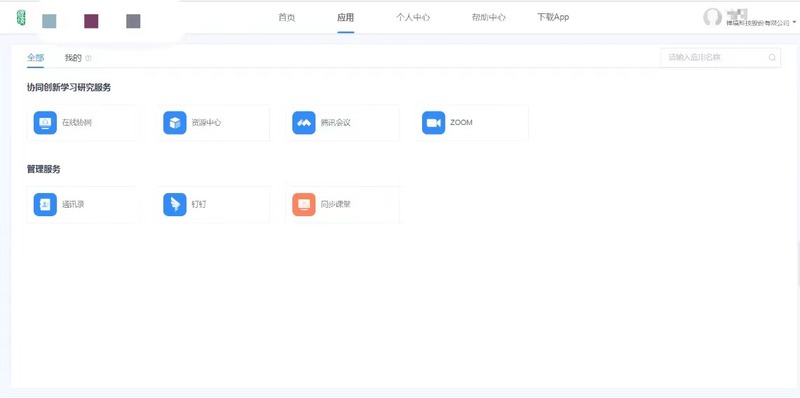The image size is (800, 398).
Task: Launch the ZOOM camera icon
Action: (x=434, y=123)
